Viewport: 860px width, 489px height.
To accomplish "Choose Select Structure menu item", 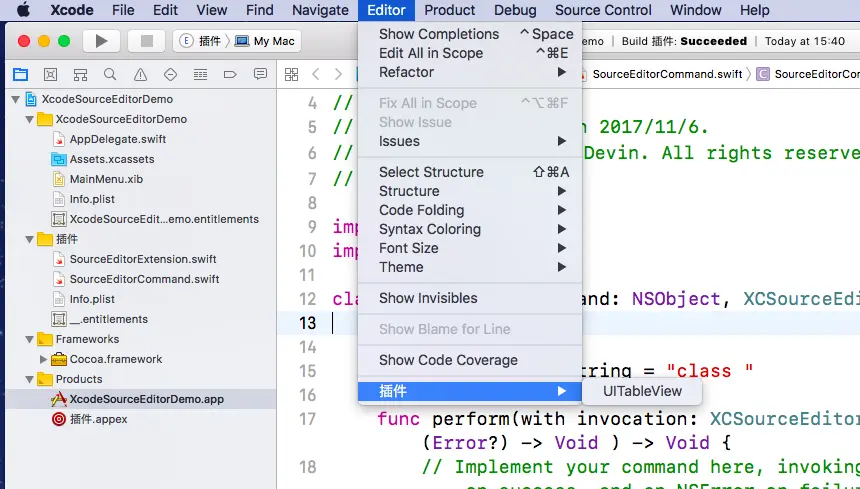I will [x=469, y=172].
